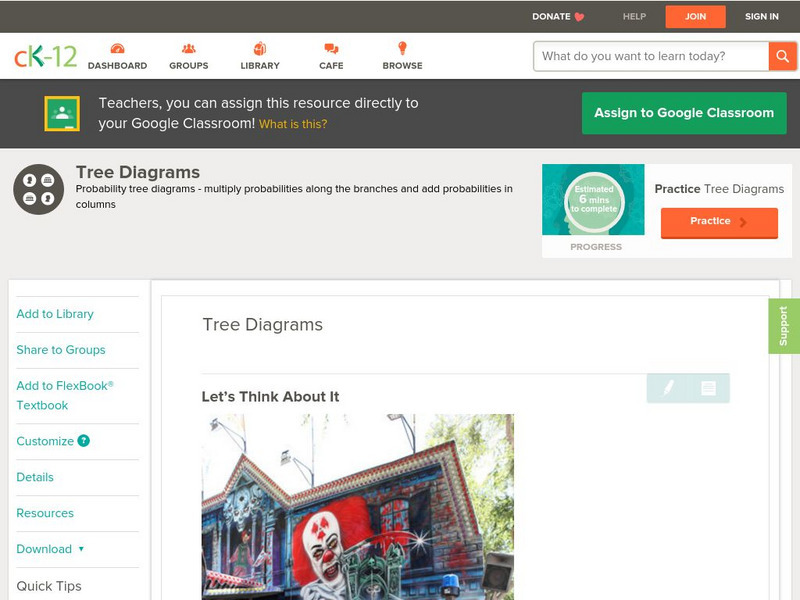Go to GROUPS menu item

(189, 65)
